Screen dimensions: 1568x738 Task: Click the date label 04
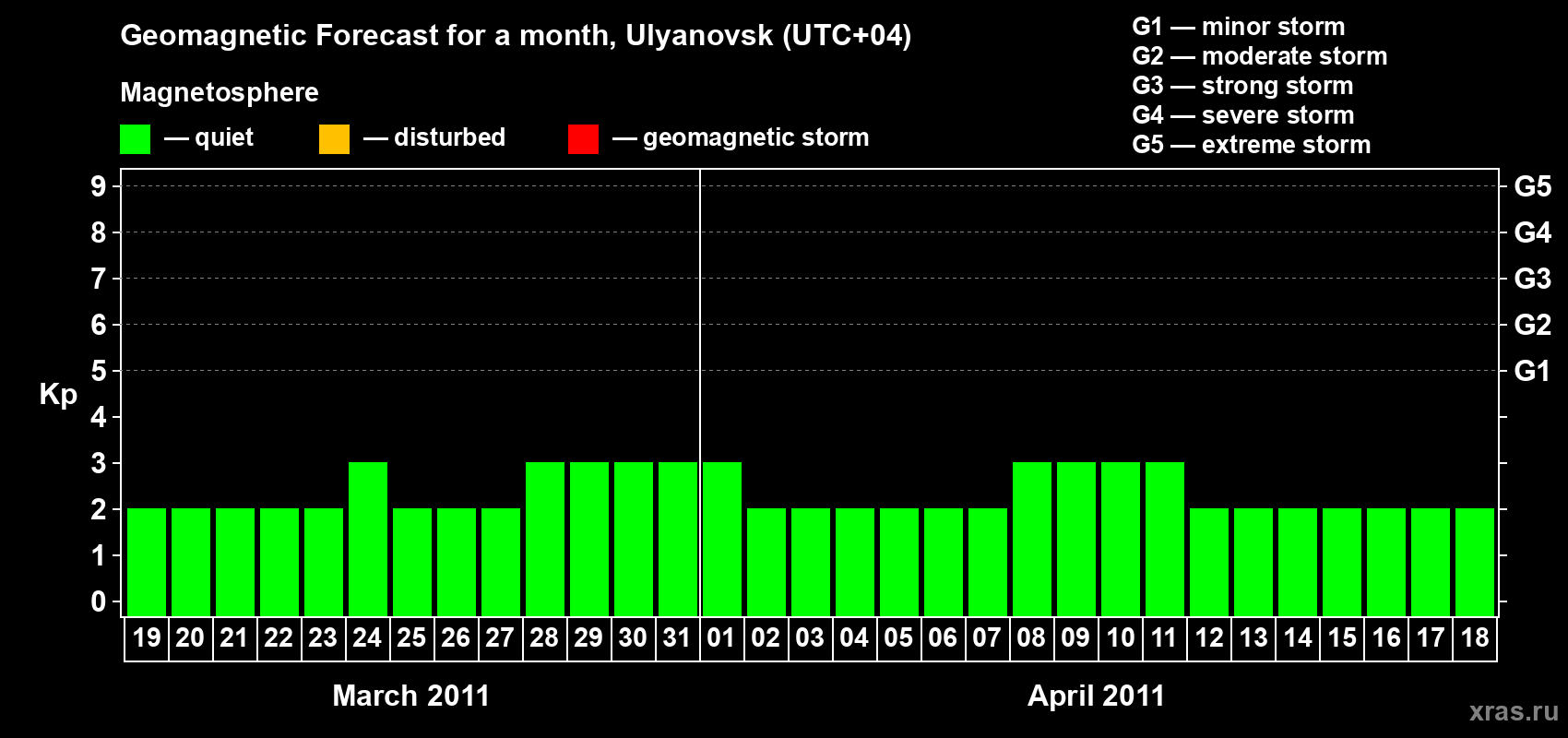pos(854,637)
